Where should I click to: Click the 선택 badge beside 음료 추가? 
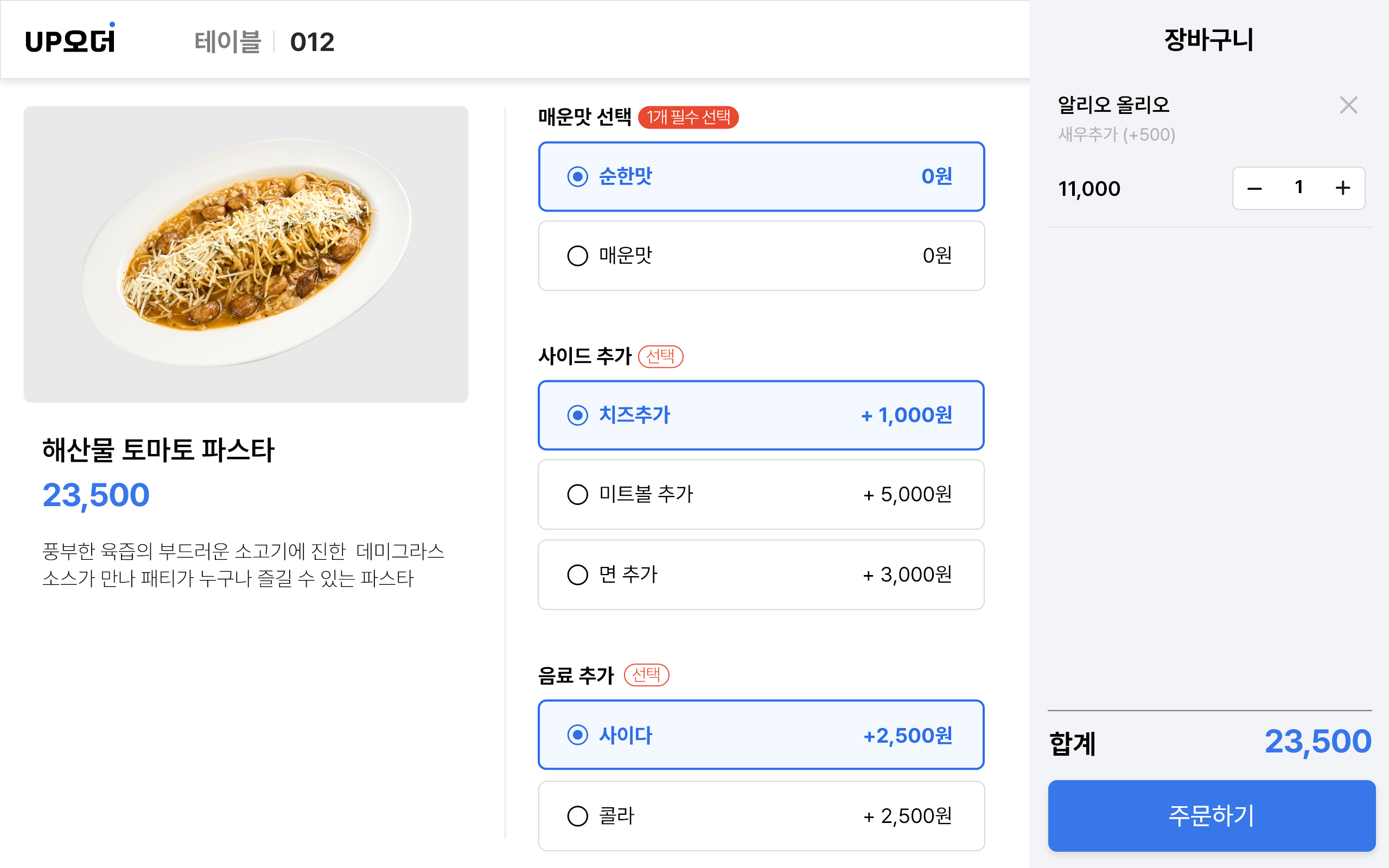646,674
